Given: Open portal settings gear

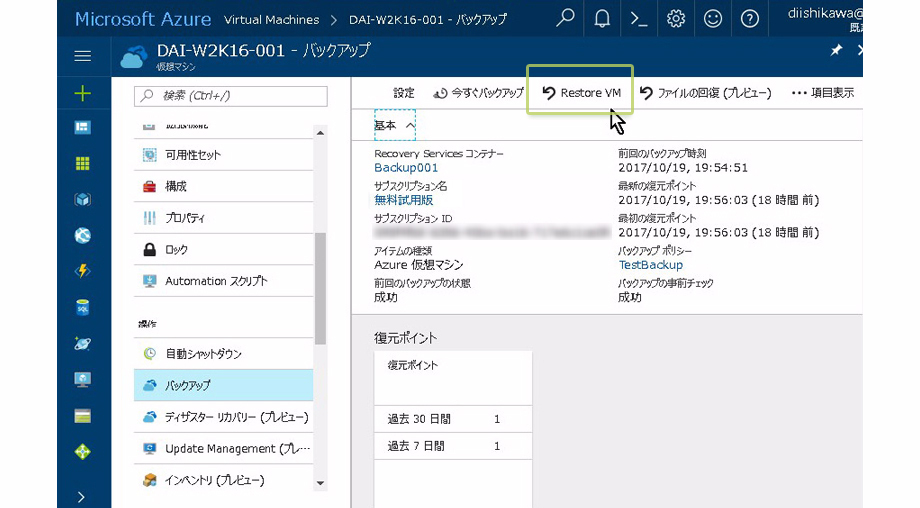Looking at the screenshot, I should pyautogui.click(x=676, y=19).
